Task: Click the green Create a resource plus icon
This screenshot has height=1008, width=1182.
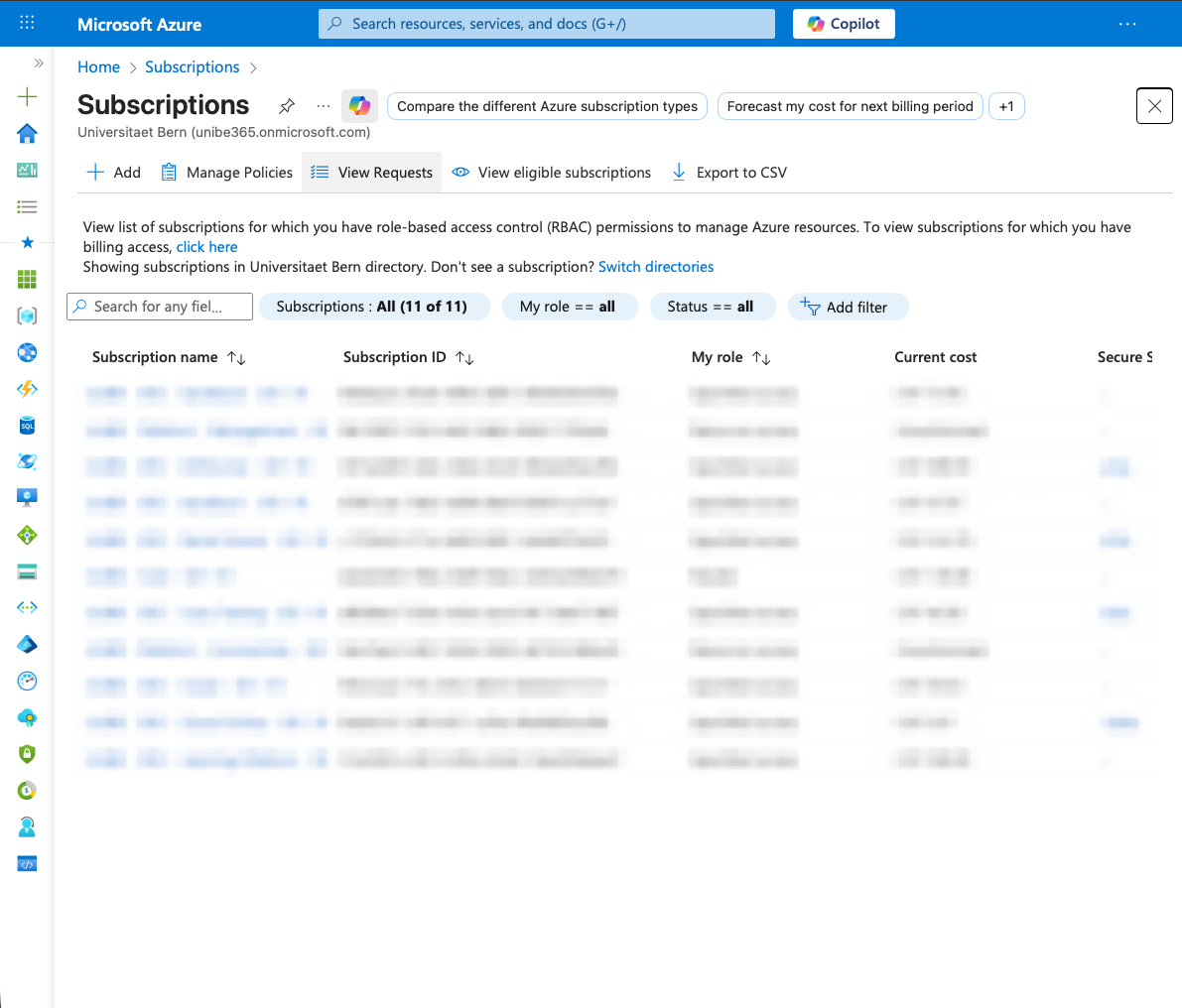Action: pyautogui.click(x=27, y=96)
